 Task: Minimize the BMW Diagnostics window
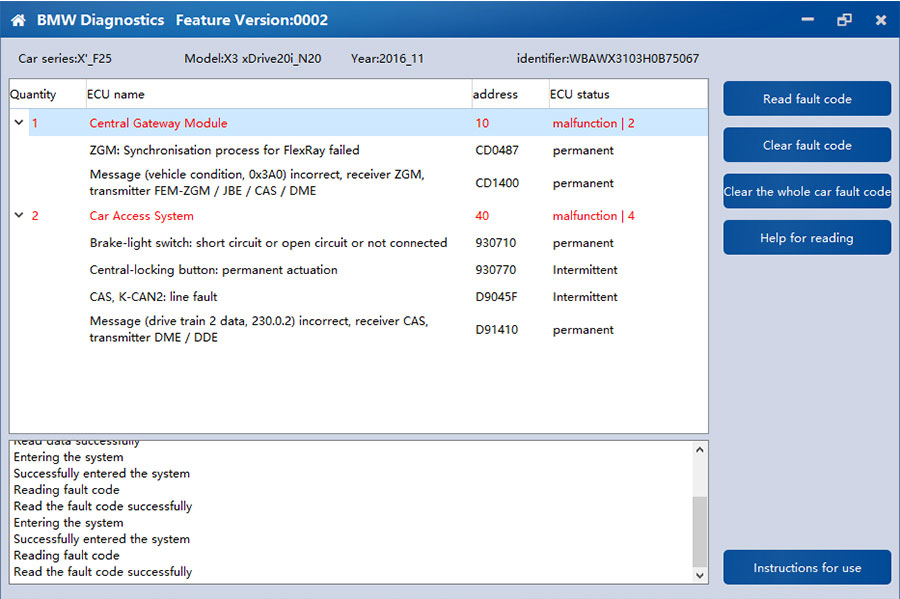[x=808, y=20]
